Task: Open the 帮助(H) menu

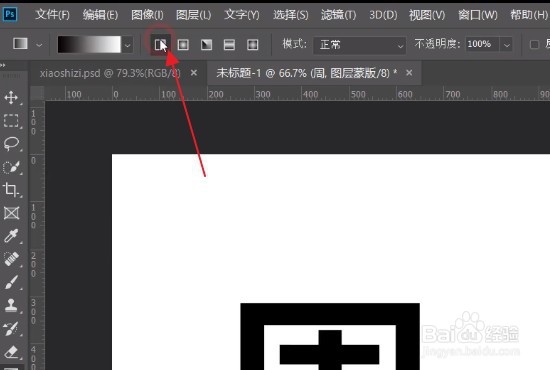Action: [x=529, y=15]
